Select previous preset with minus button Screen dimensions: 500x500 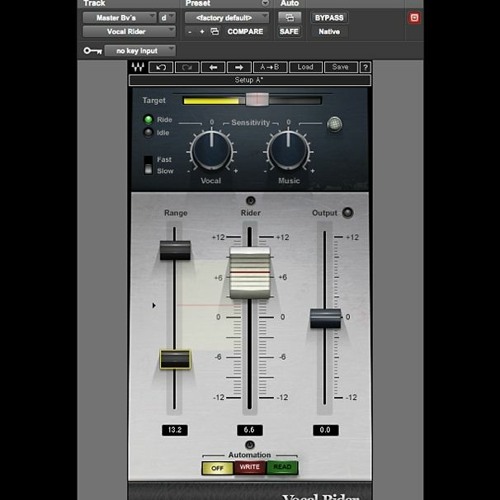(190, 32)
